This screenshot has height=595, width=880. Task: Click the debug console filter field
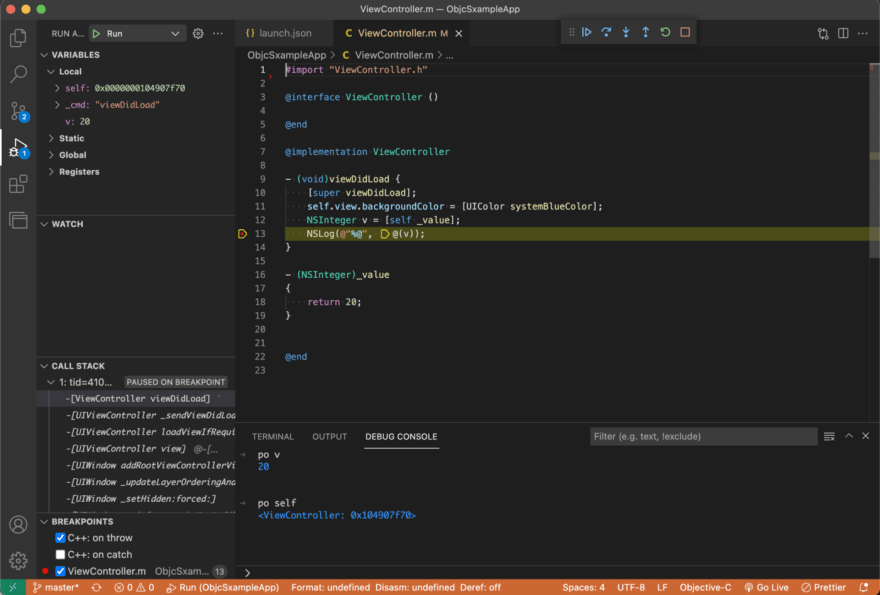tap(703, 436)
